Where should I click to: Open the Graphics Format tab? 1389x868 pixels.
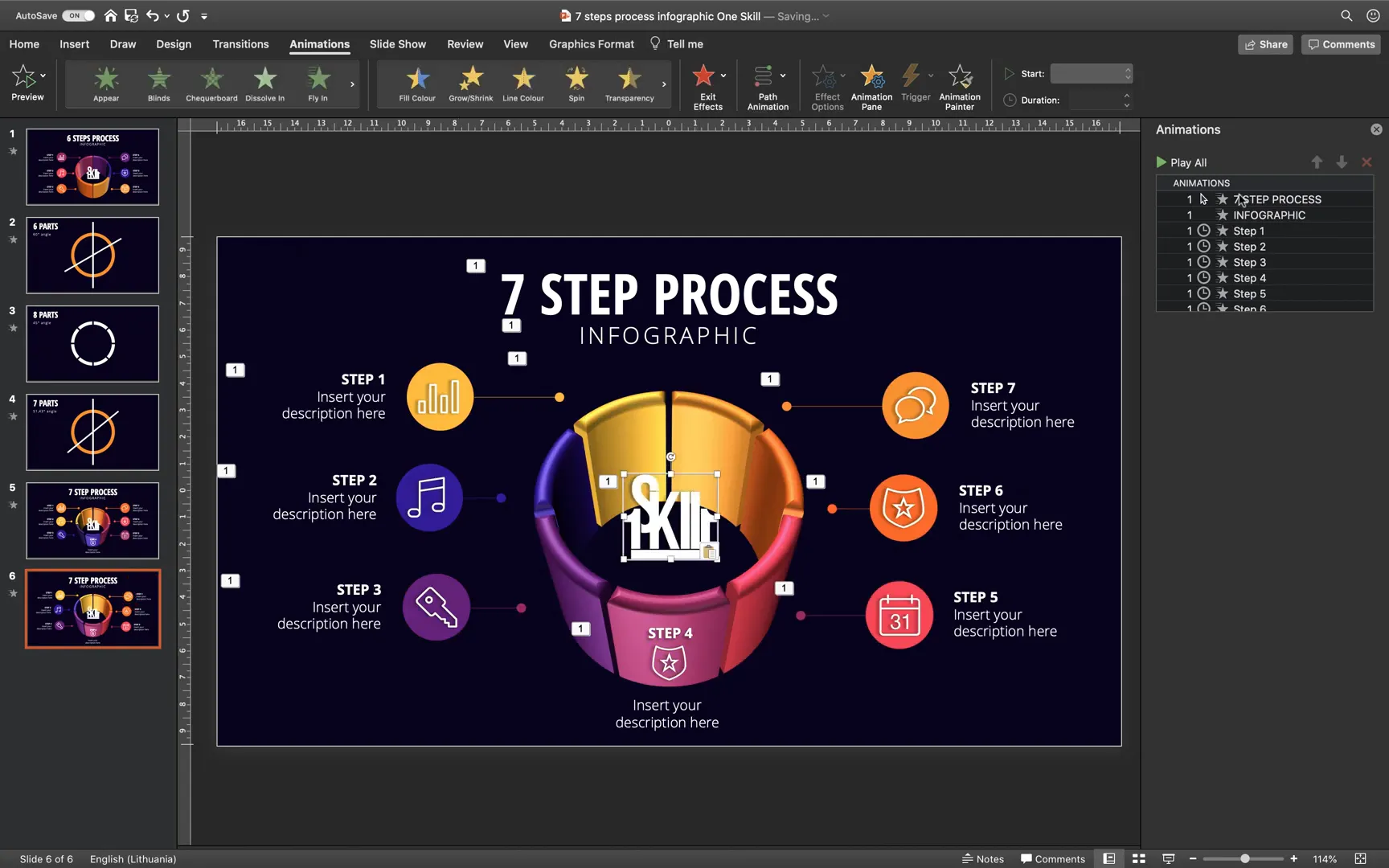tap(591, 44)
